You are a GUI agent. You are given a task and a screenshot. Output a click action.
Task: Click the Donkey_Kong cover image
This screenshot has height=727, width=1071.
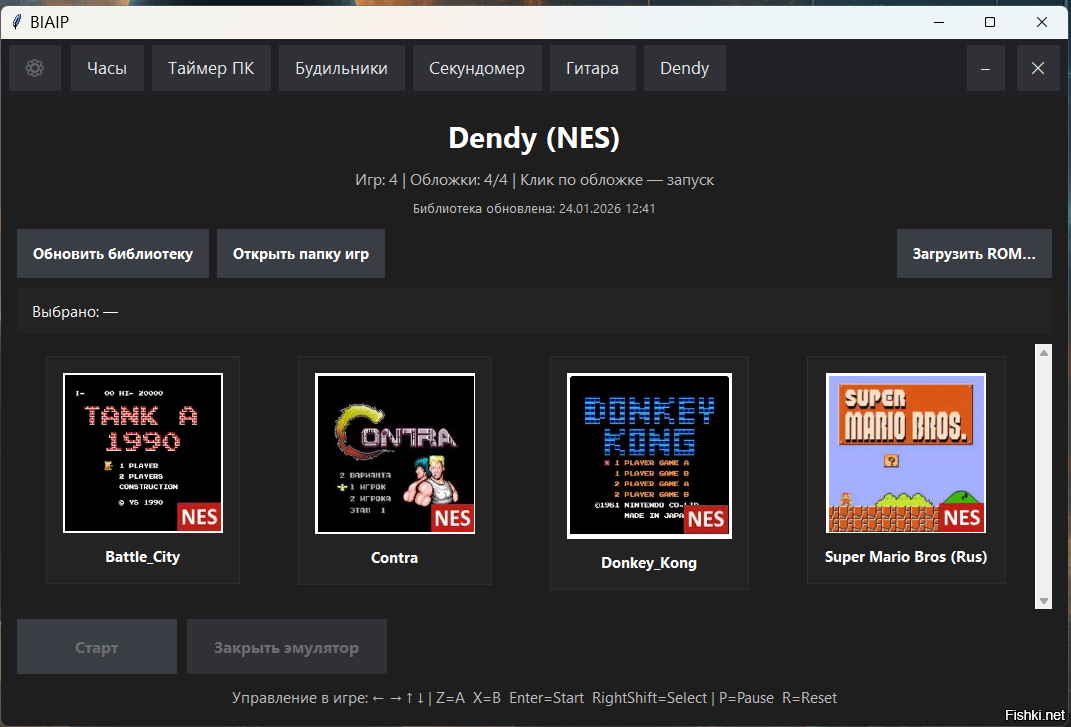[649, 456]
